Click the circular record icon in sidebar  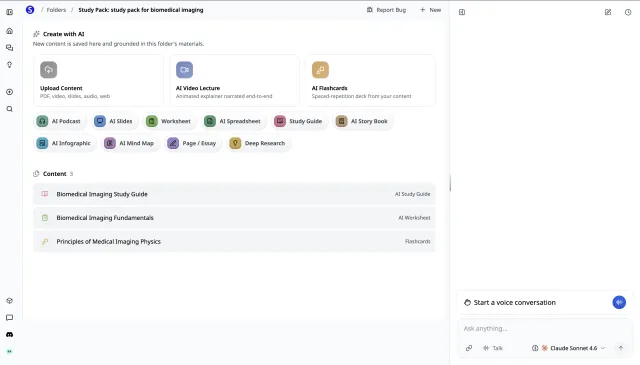[9, 92]
